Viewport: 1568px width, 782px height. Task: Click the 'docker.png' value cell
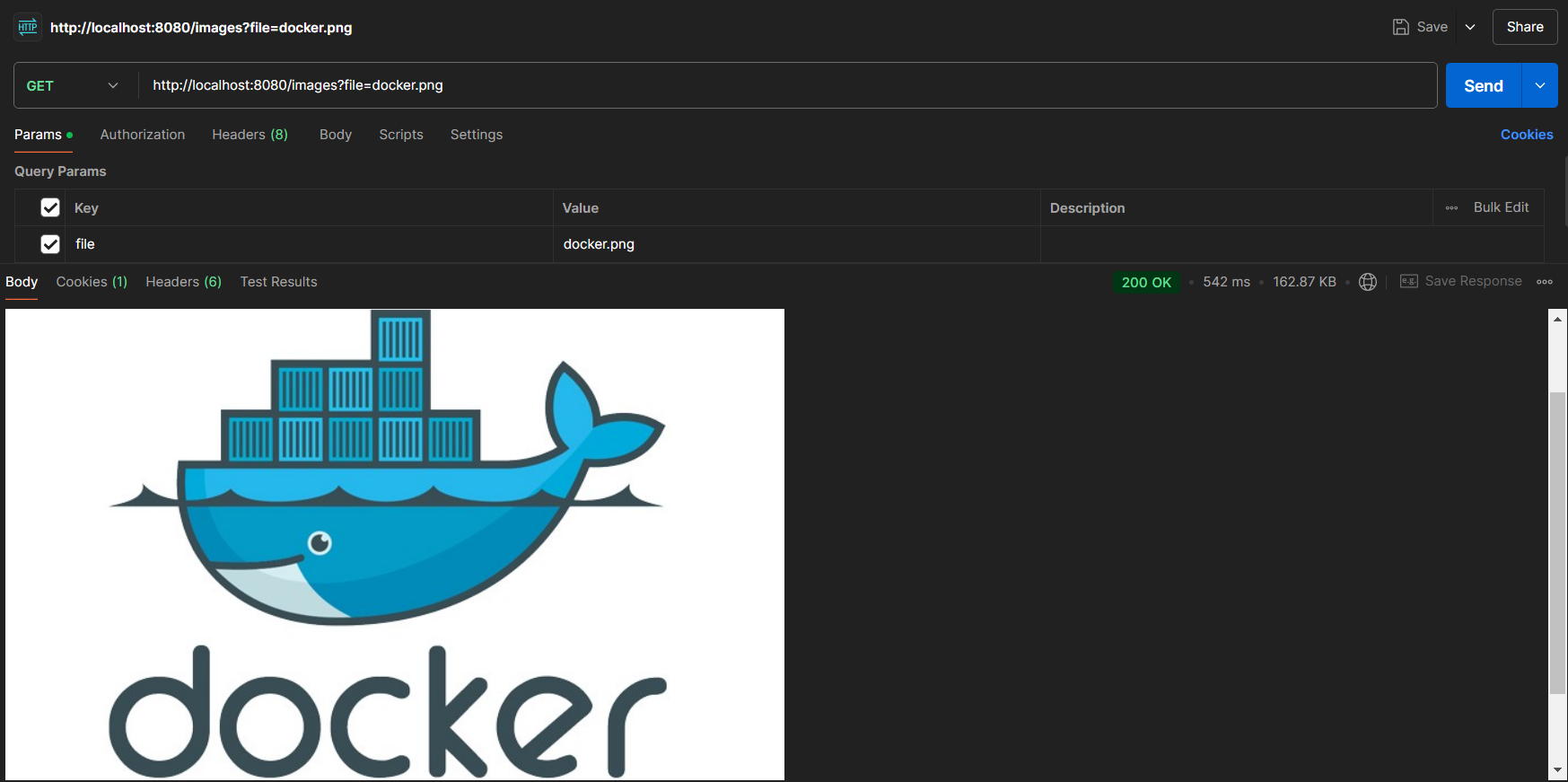pyautogui.click(x=797, y=244)
